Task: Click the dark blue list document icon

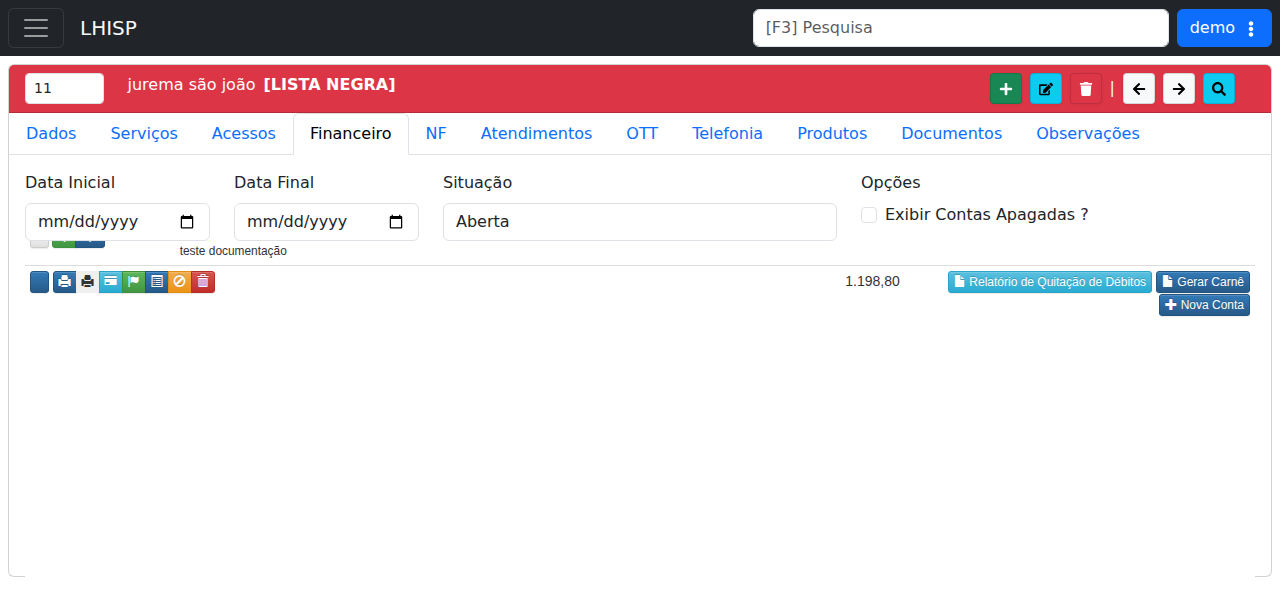Action: pos(156,282)
